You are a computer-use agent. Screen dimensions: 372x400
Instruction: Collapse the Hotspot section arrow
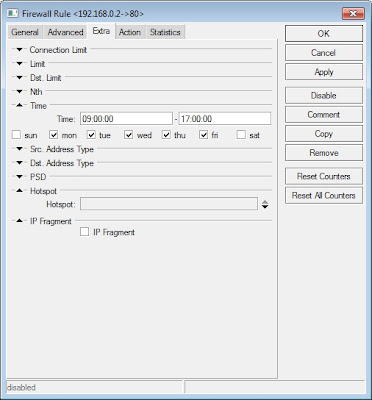pos(20,191)
